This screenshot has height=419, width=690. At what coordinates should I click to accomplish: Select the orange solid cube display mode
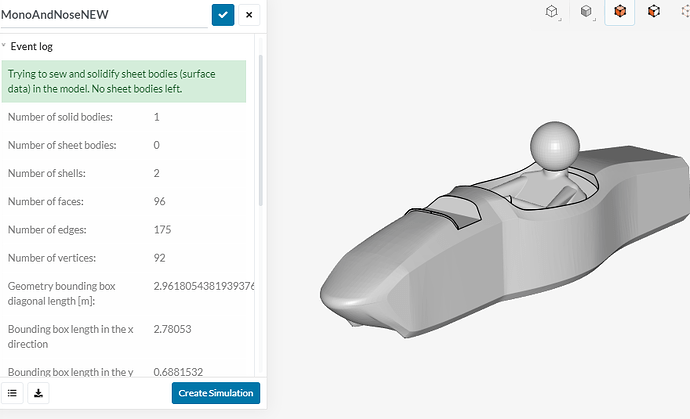pos(620,12)
